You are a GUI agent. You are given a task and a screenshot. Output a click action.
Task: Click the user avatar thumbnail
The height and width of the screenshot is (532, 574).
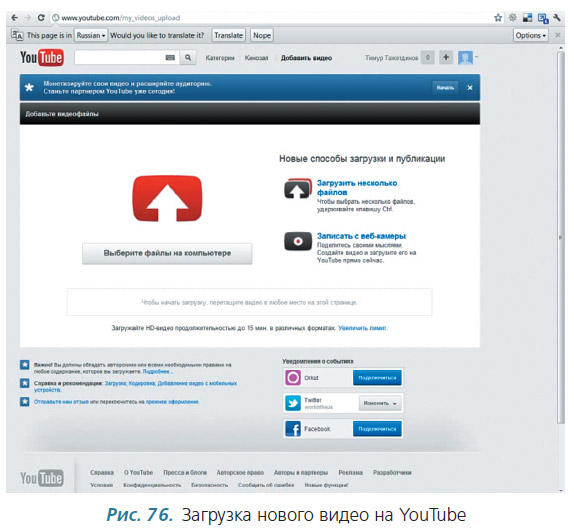click(x=465, y=58)
